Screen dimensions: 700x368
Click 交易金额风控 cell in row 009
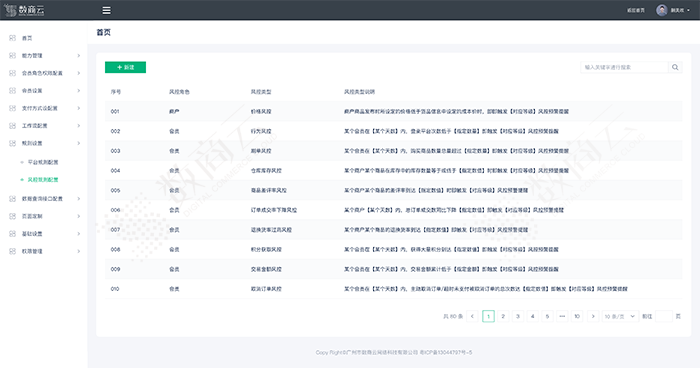(266, 269)
